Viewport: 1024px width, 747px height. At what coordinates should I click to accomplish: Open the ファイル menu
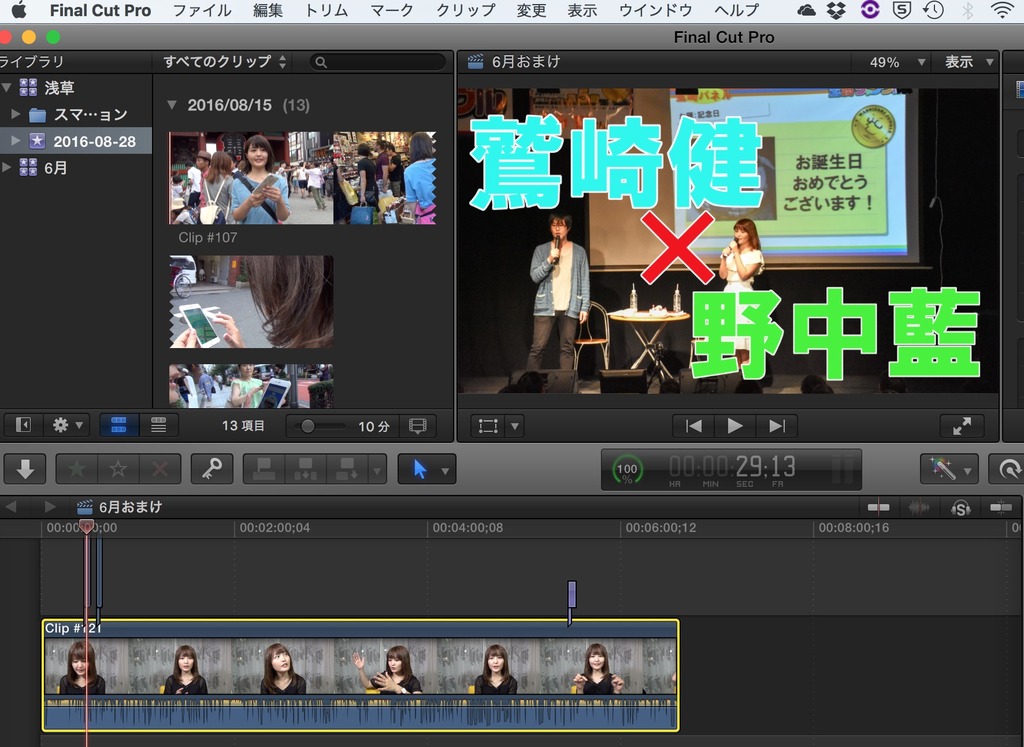(202, 10)
